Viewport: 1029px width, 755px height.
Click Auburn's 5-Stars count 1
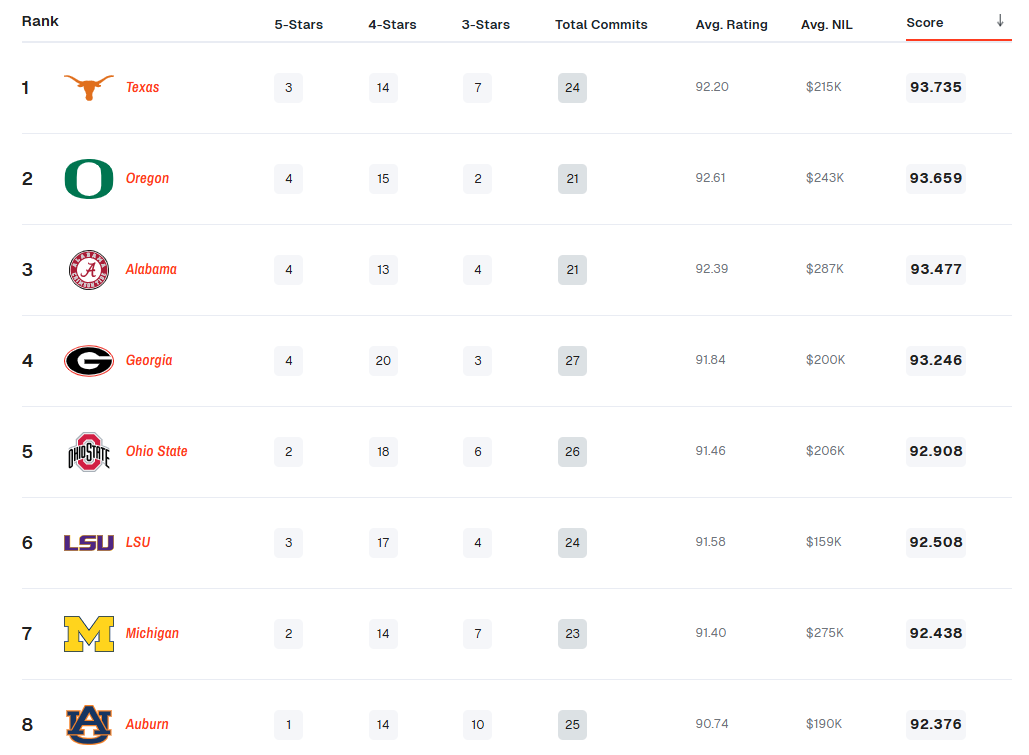coord(289,725)
